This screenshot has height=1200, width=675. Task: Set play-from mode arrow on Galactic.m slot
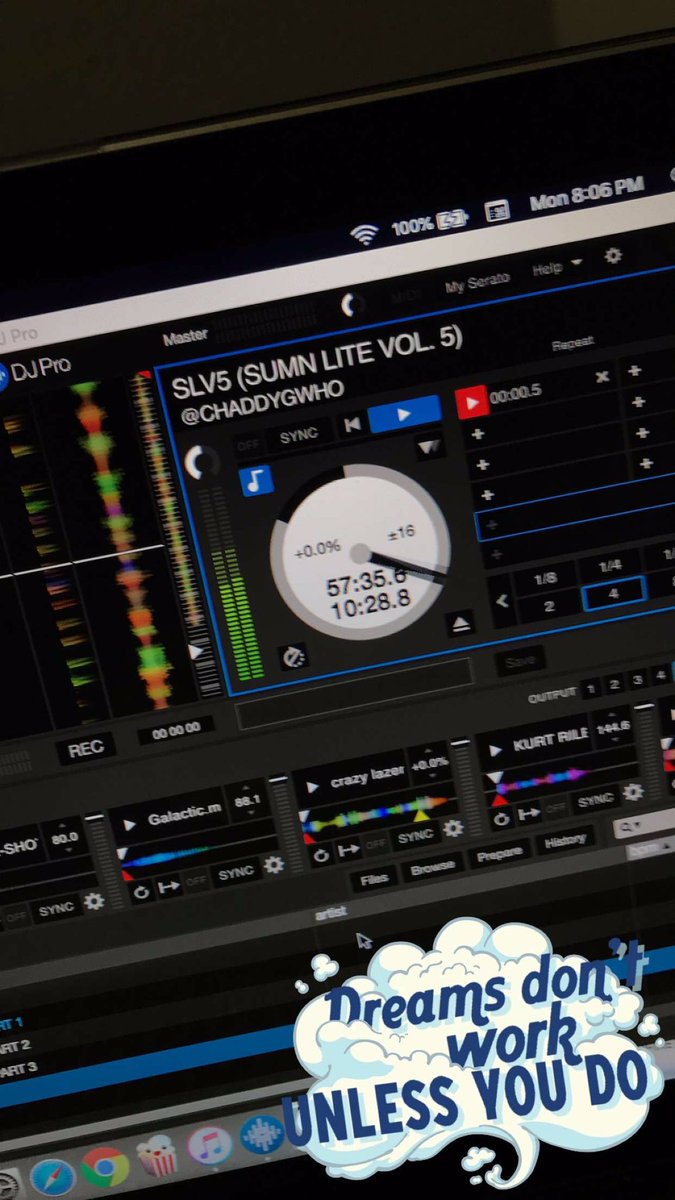[x=169, y=886]
